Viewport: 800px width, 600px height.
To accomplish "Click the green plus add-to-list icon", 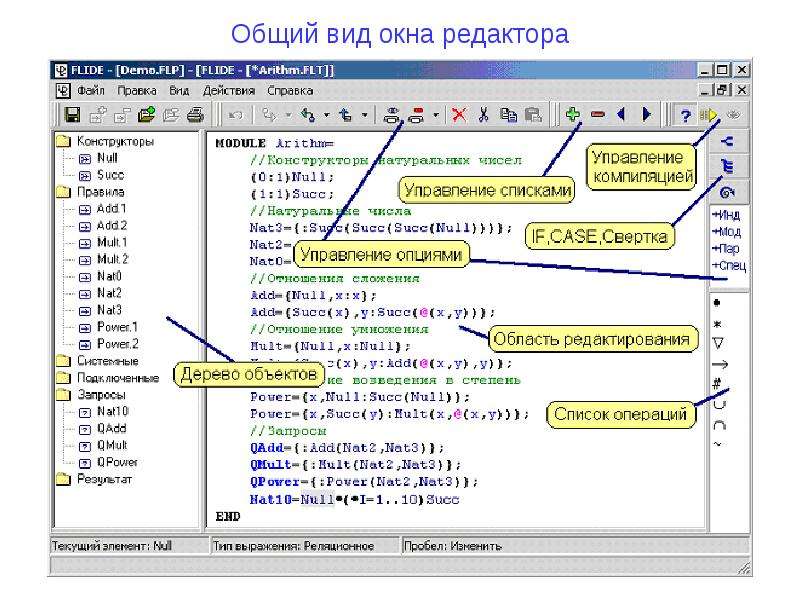I will click(573, 114).
